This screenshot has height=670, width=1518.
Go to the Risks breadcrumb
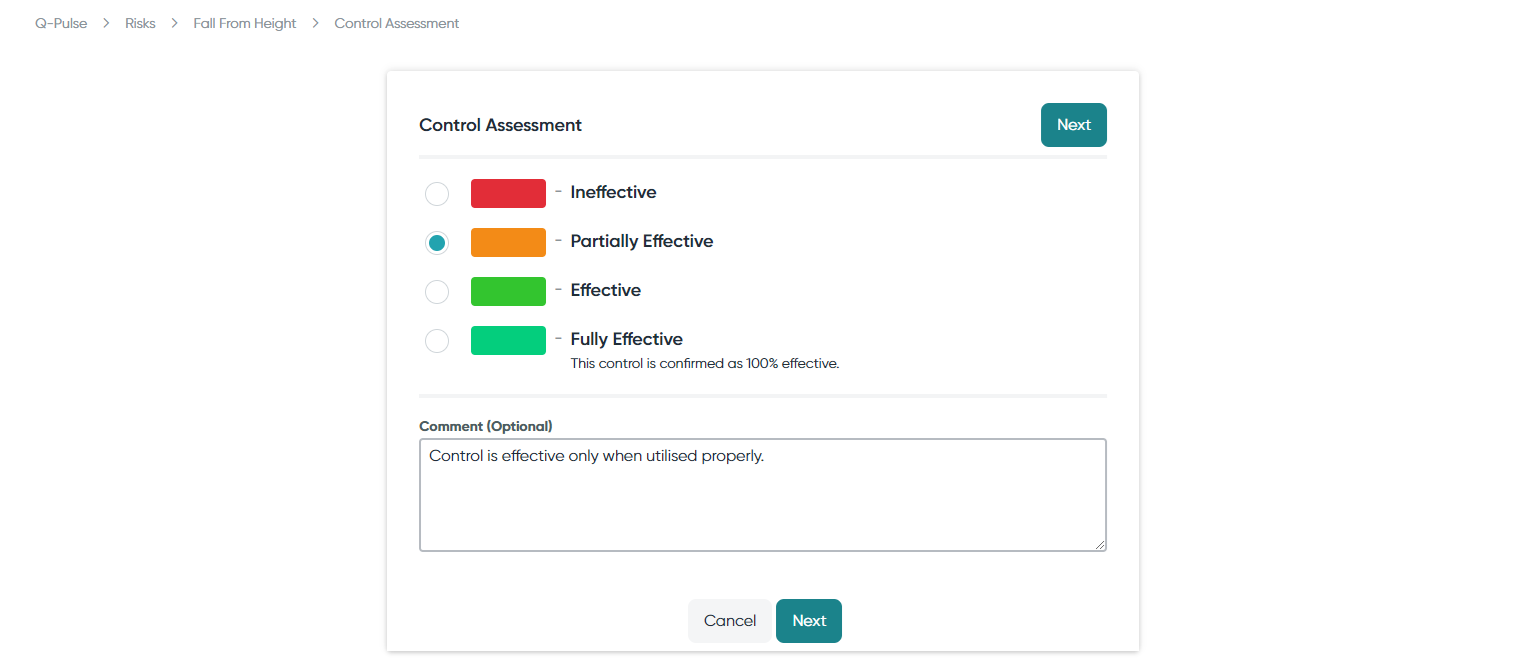[x=140, y=23]
